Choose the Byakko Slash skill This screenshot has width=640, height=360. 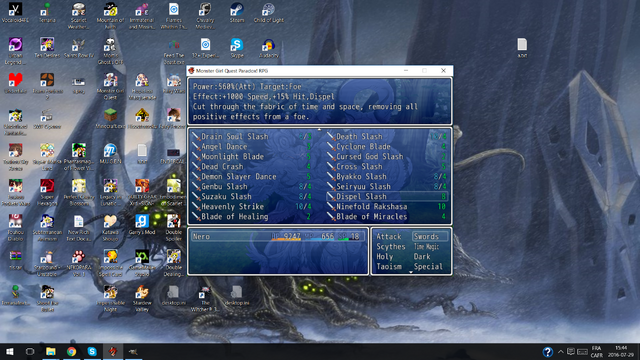point(387,176)
